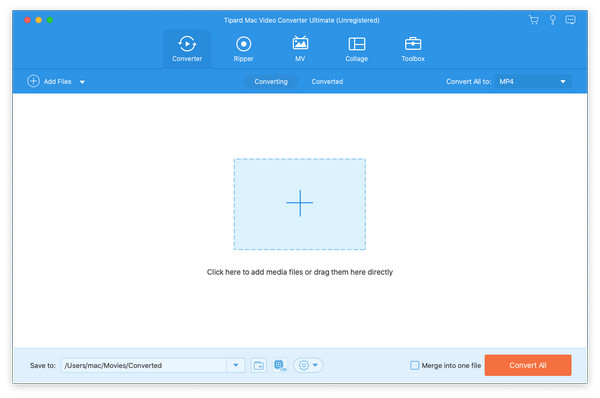Viewport: 600px width, 398px height.
Task: Expand the Save to path dropdown
Action: 236,365
